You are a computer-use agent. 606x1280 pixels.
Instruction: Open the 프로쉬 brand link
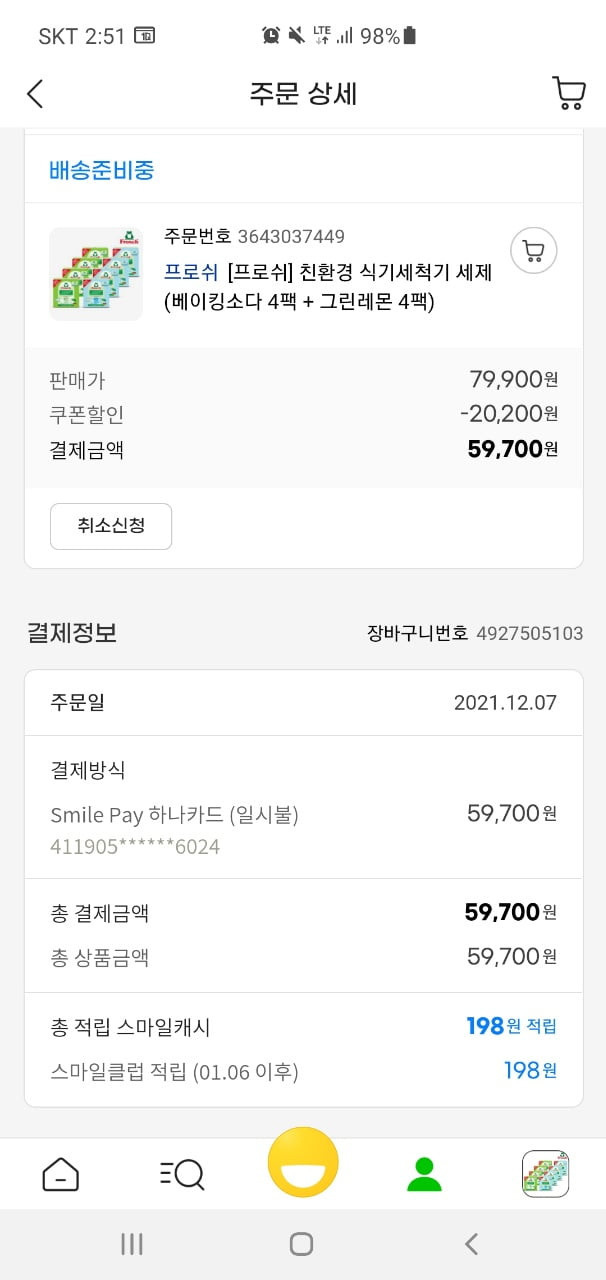click(190, 270)
